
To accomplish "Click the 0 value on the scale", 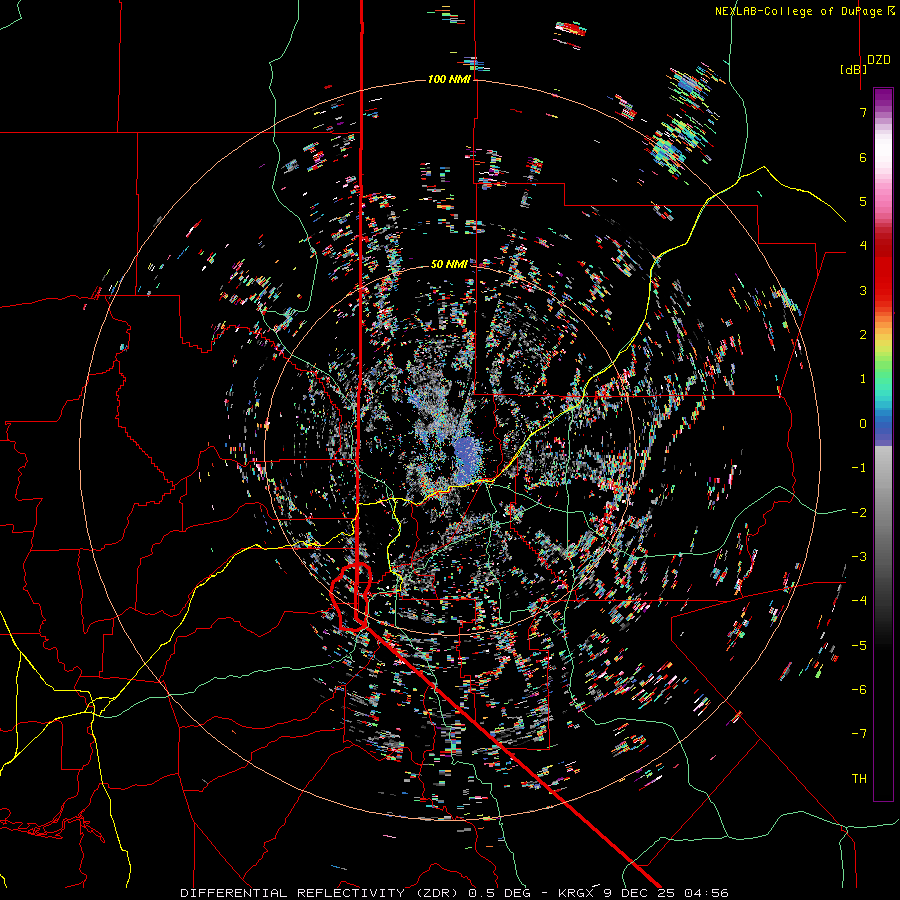I will point(863,424).
